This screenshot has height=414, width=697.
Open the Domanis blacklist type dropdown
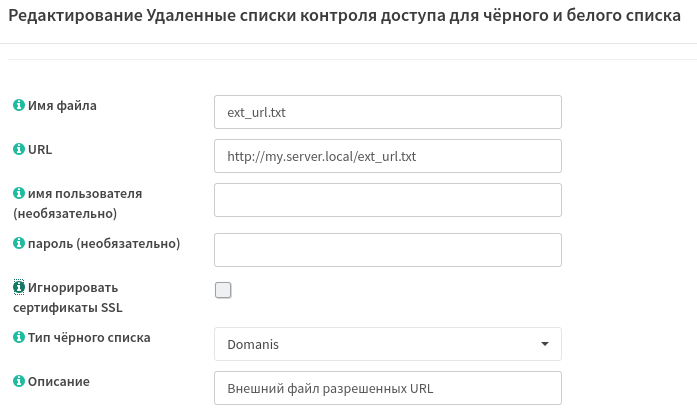pos(388,344)
